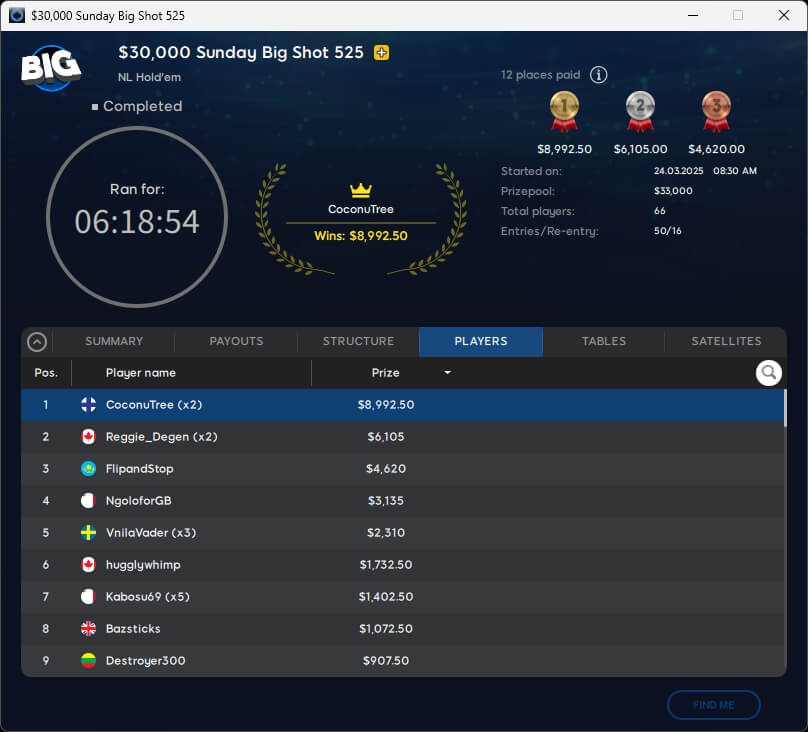Maximize the tournament lobby window
Image resolution: width=808 pixels, height=732 pixels.
738,16
